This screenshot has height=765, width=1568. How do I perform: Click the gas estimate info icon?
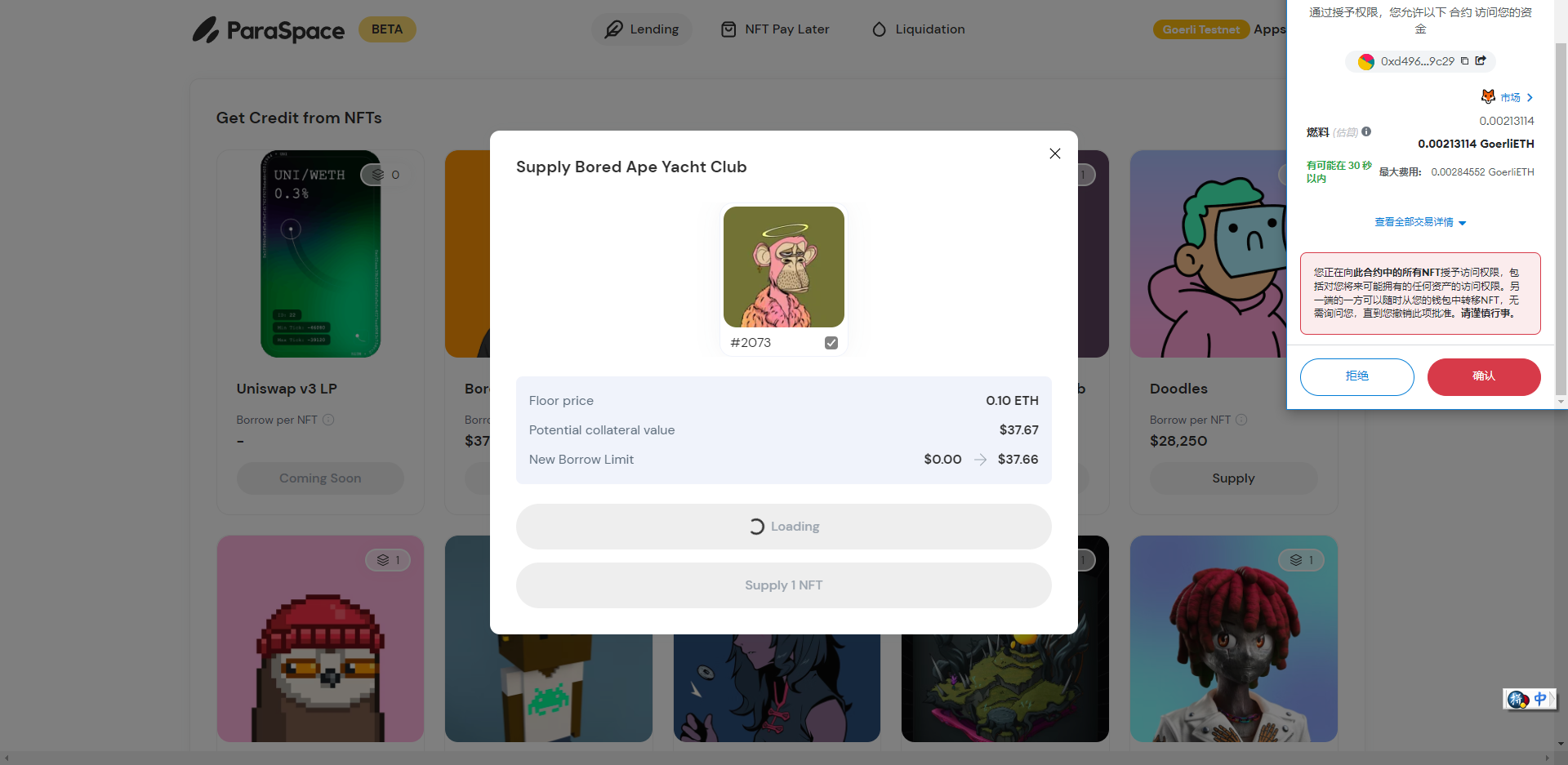tap(1366, 131)
